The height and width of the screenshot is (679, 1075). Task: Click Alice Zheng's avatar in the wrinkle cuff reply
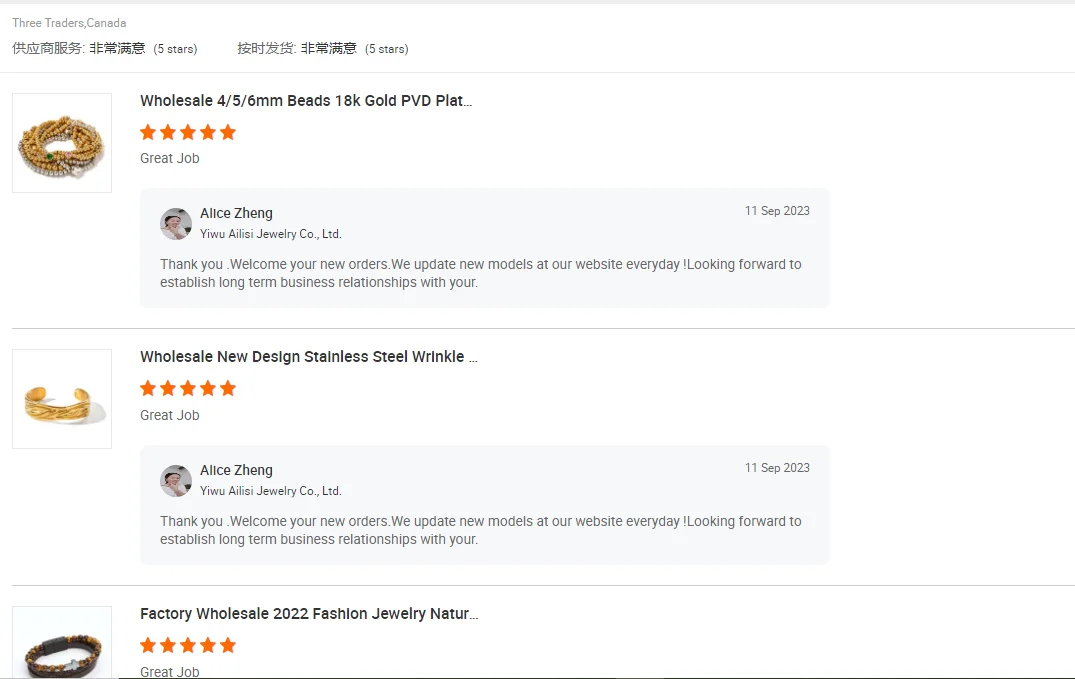(x=176, y=481)
